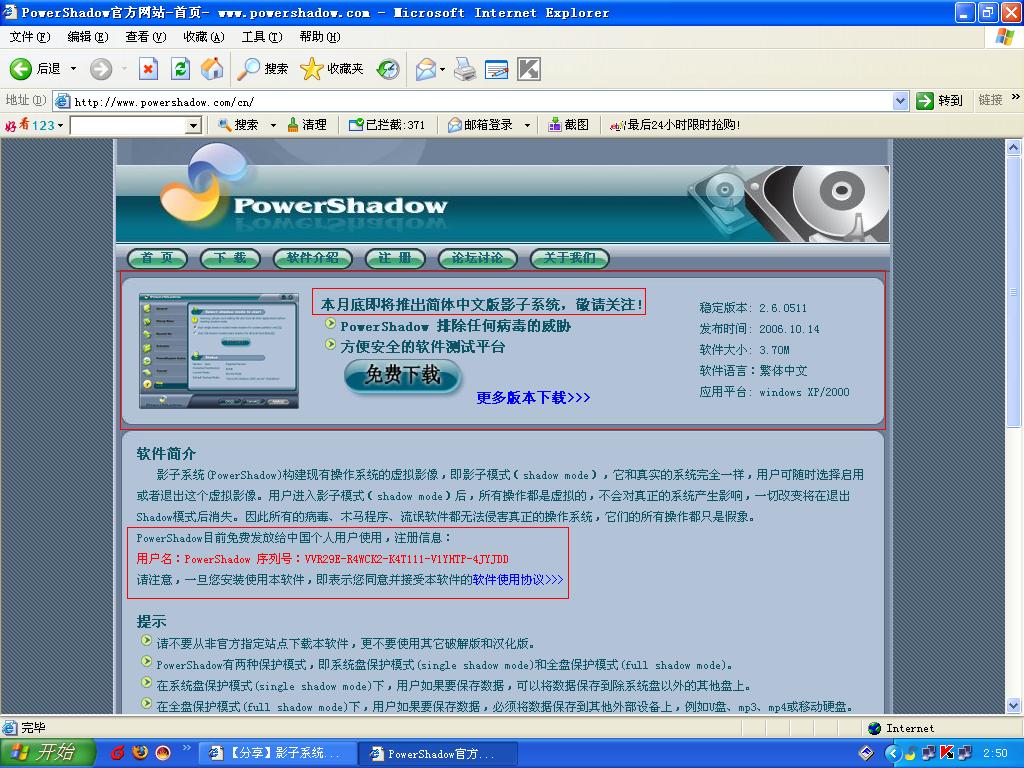Click the 论坛讨论 navigation button
Viewport: 1024px width, 768px height.
click(x=477, y=258)
